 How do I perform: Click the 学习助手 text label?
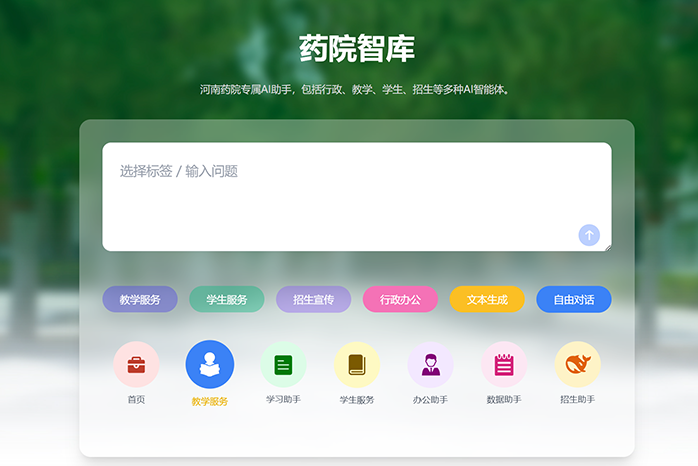(x=283, y=400)
